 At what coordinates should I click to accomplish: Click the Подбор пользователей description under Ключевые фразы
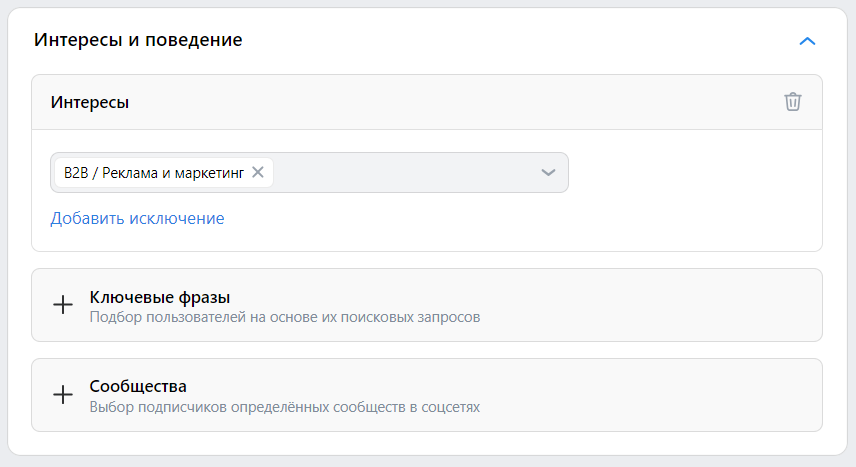(x=284, y=317)
